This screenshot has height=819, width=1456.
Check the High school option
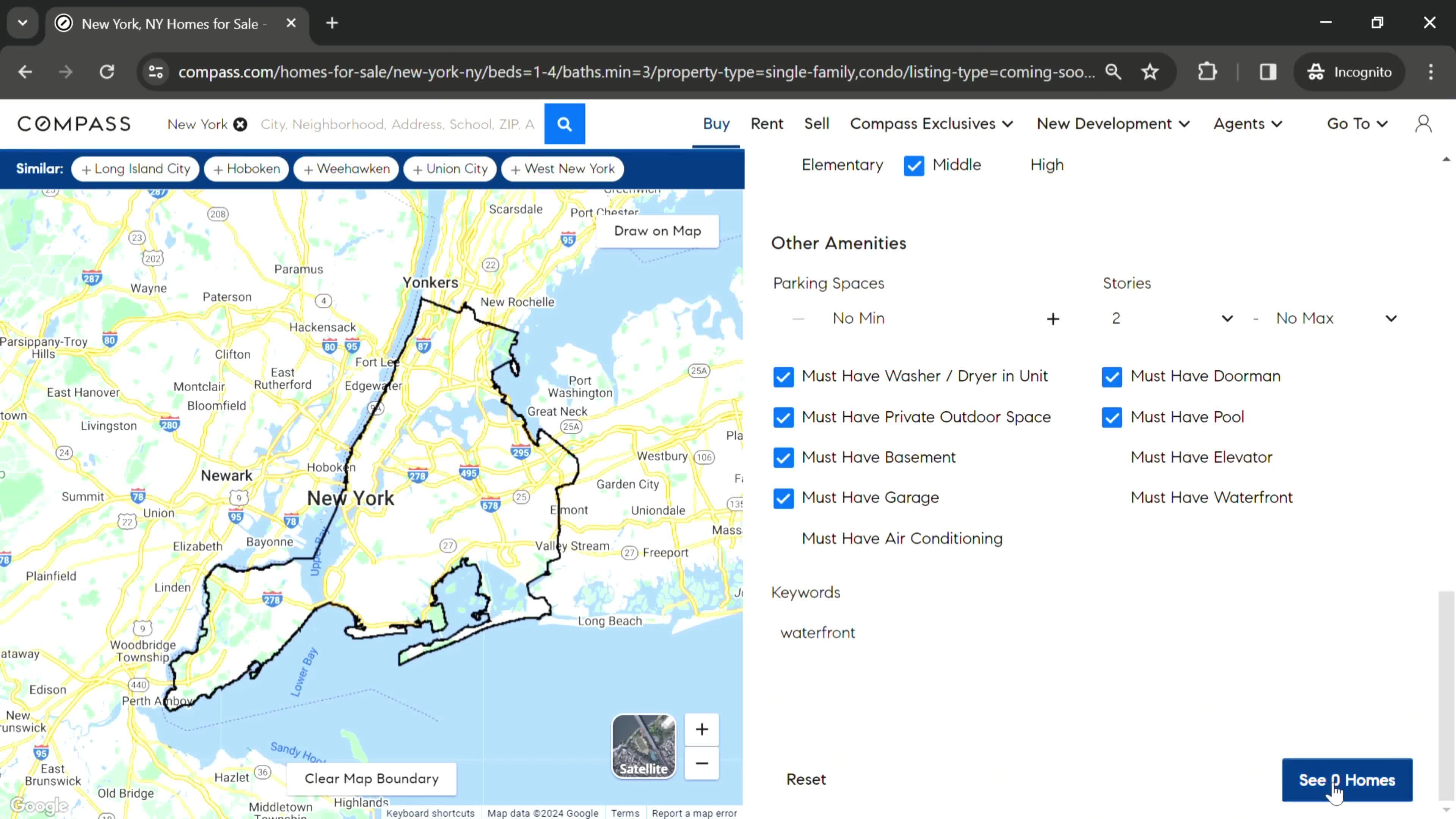coord(1047,165)
